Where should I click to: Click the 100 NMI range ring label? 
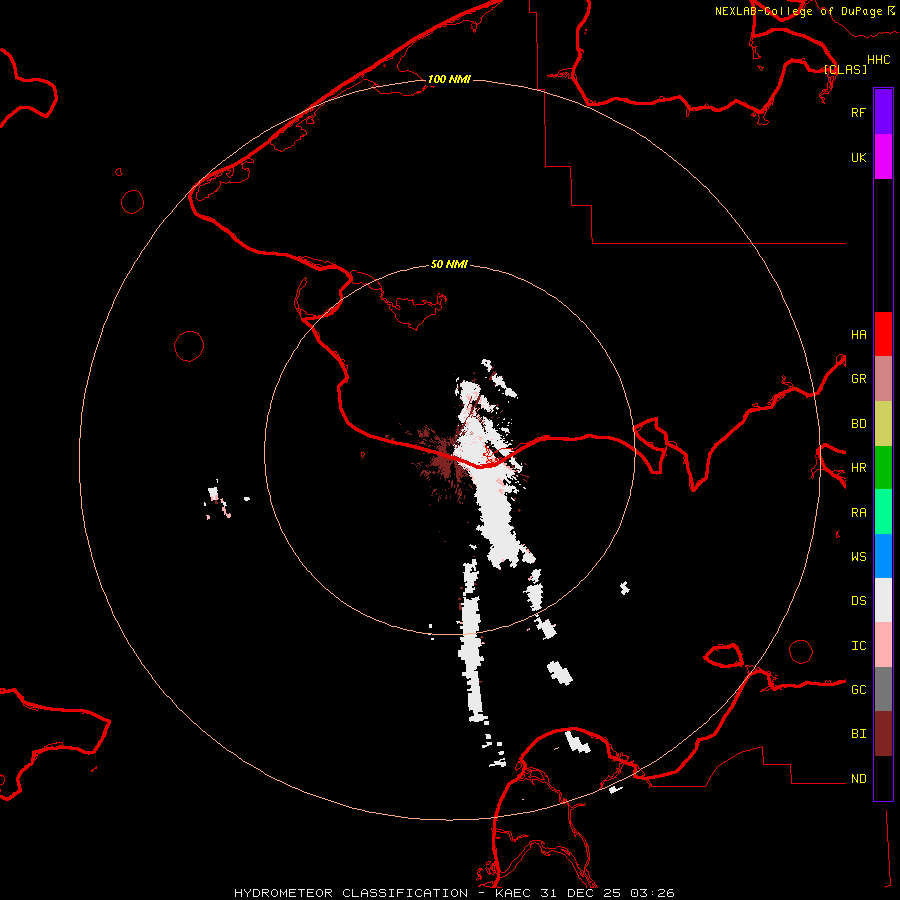pyautogui.click(x=449, y=79)
